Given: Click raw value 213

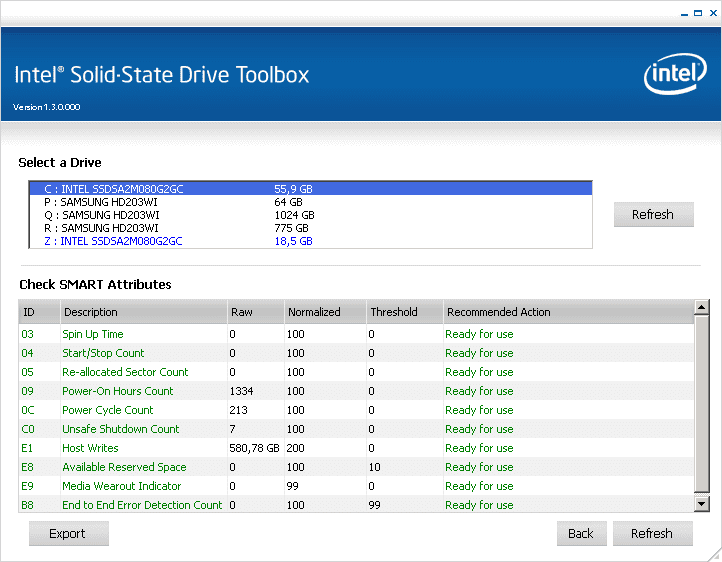Looking at the screenshot, I should 239,410.
